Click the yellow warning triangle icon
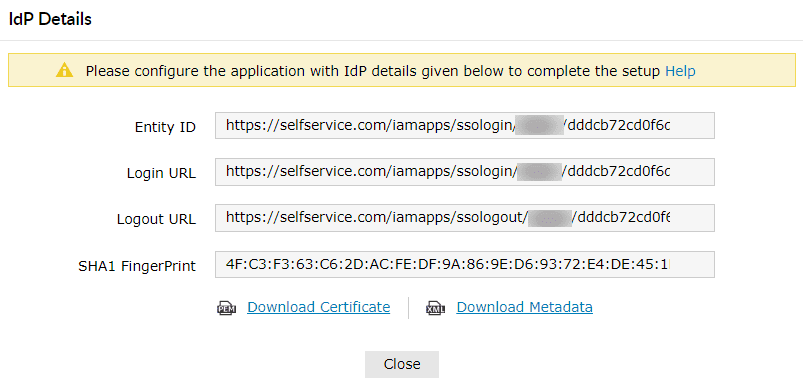803x385 pixels. [x=65, y=70]
